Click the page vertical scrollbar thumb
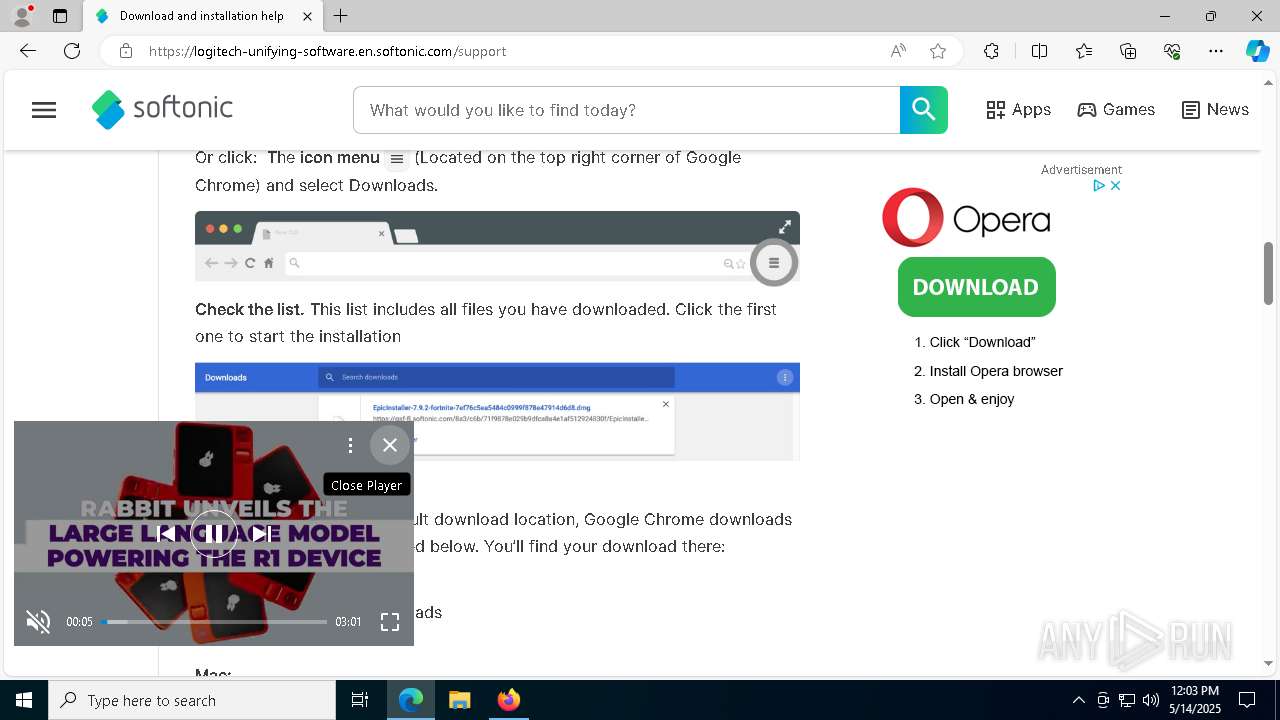 click(1269, 273)
